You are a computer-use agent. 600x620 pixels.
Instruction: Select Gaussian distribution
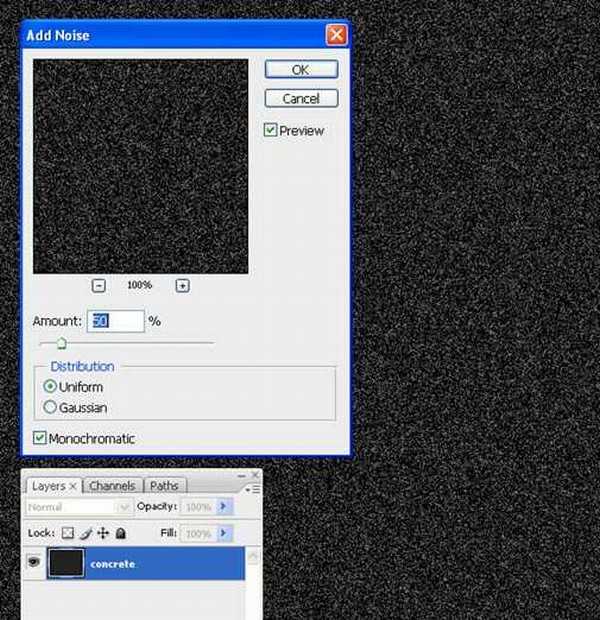[x=50, y=408]
